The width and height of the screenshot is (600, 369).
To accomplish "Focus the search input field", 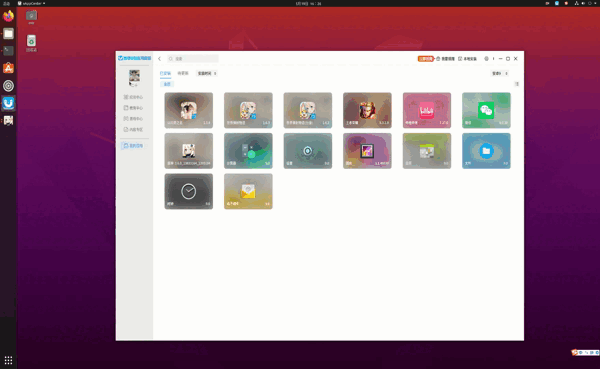I will (x=193, y=59).
